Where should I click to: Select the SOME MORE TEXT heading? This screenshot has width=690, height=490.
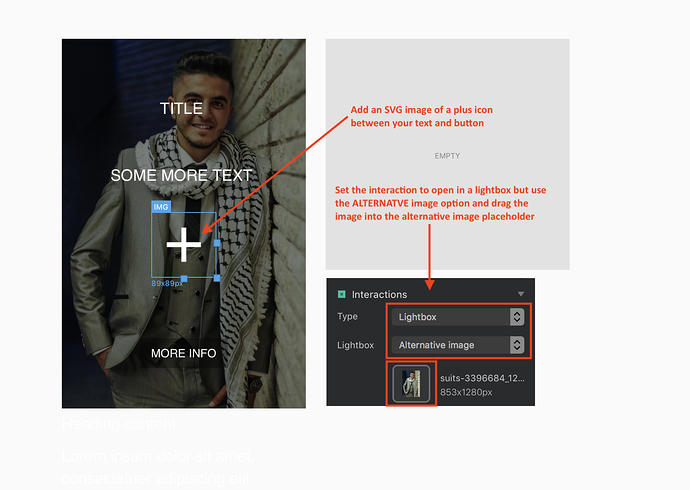click(x=181, y=176)
